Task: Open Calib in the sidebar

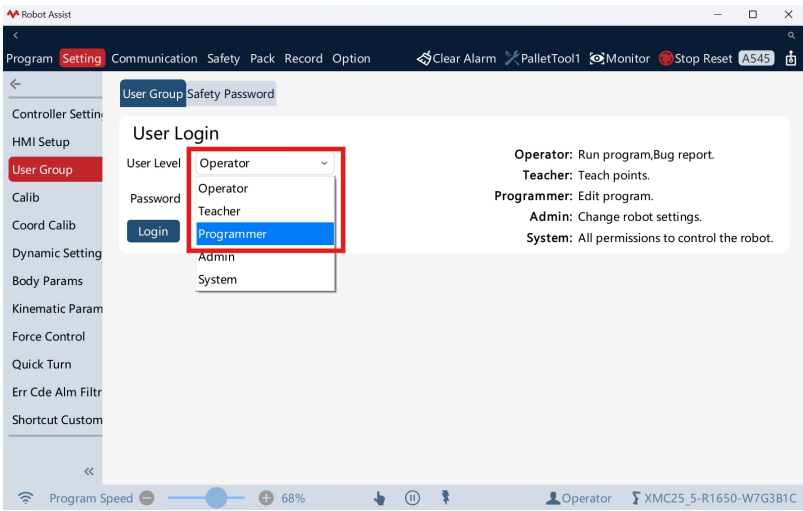Action: (x=55, y=197)
